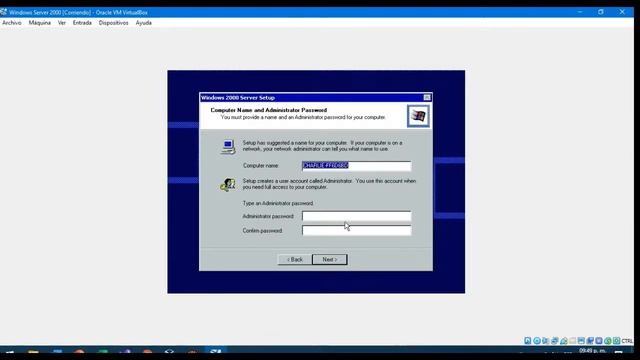Click the taskbar clock showing 09:49 p. m.
Viewport: 640px width, 360px height.
point(592,351)
